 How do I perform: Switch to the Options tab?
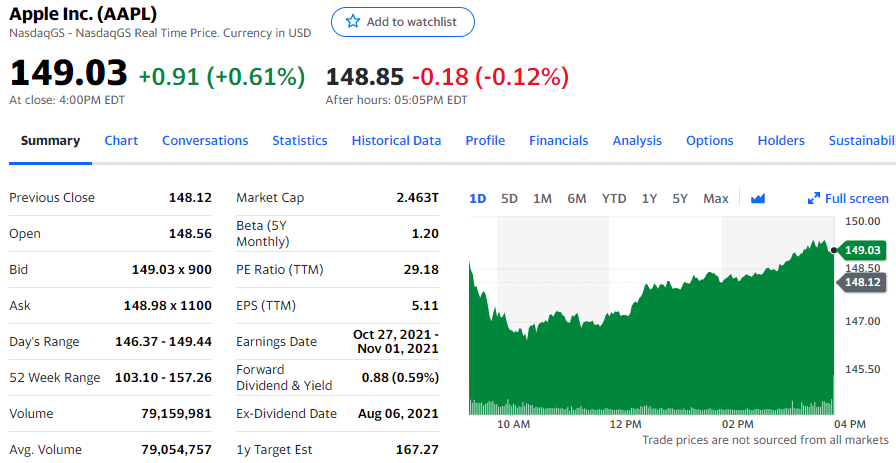[710, 140]
